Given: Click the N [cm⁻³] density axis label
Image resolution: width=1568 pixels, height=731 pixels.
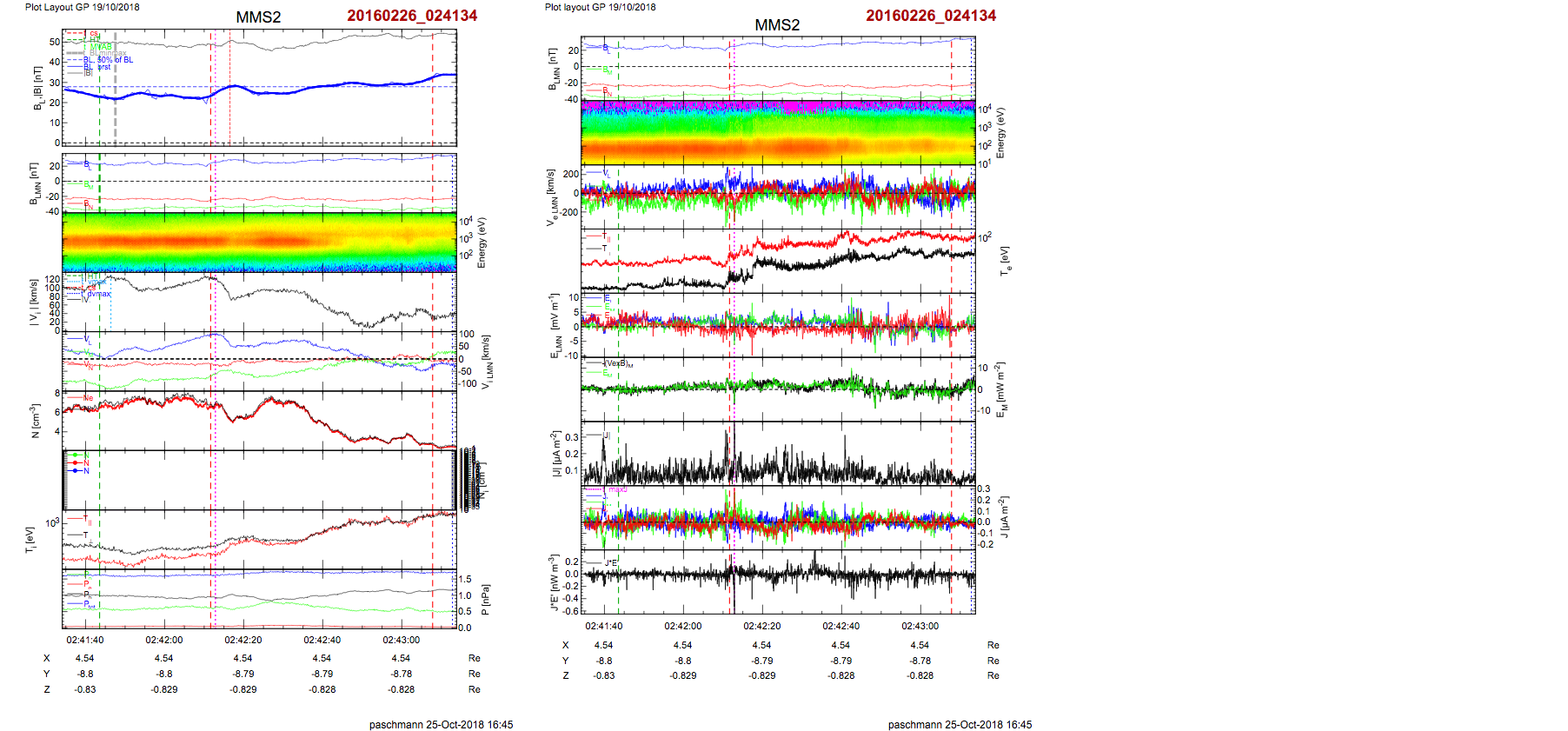Looking at the screenshot, I should pyautogui.click(x=36, y=421).
